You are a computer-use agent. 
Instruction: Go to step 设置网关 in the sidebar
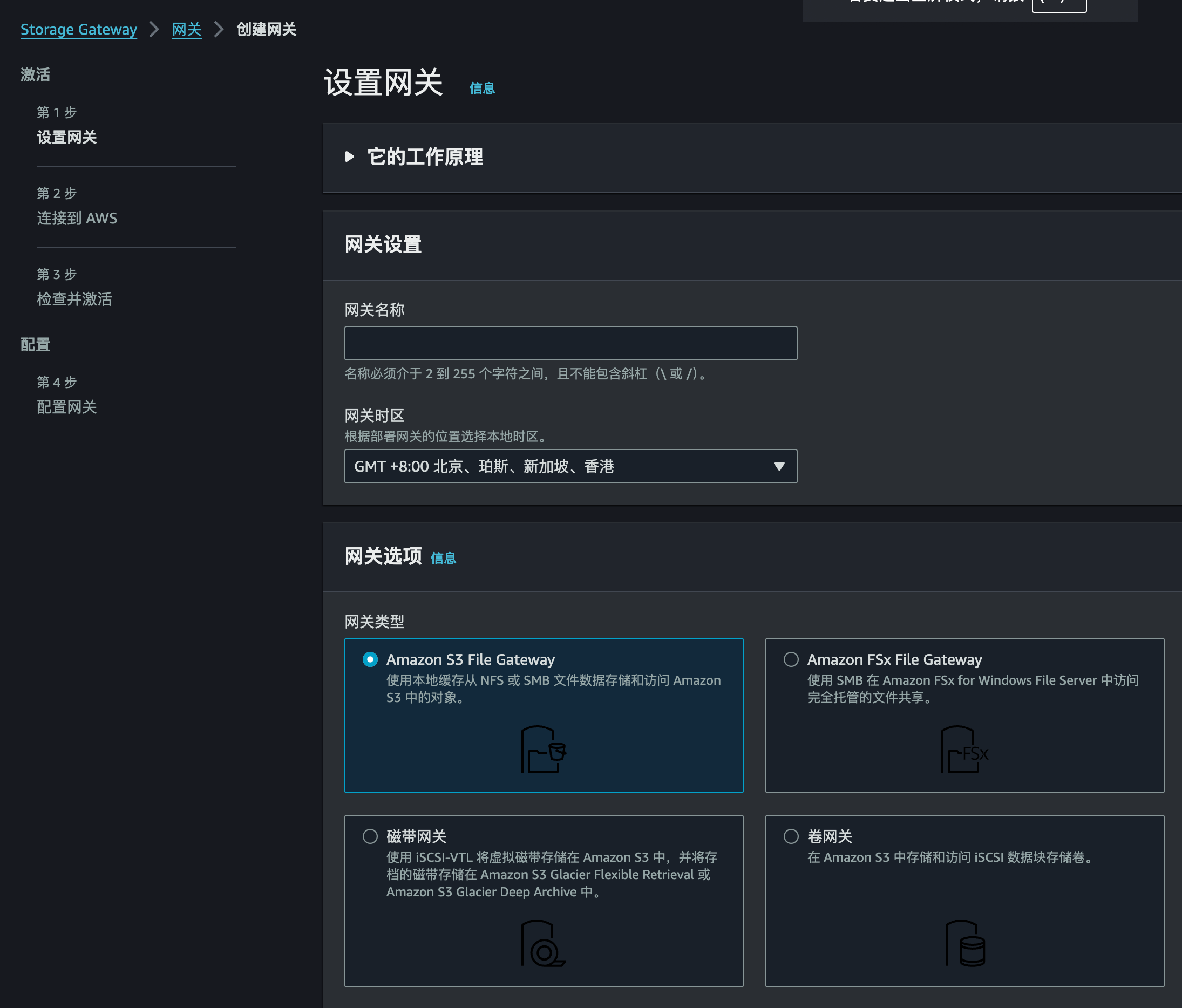[x=67, y=138]
